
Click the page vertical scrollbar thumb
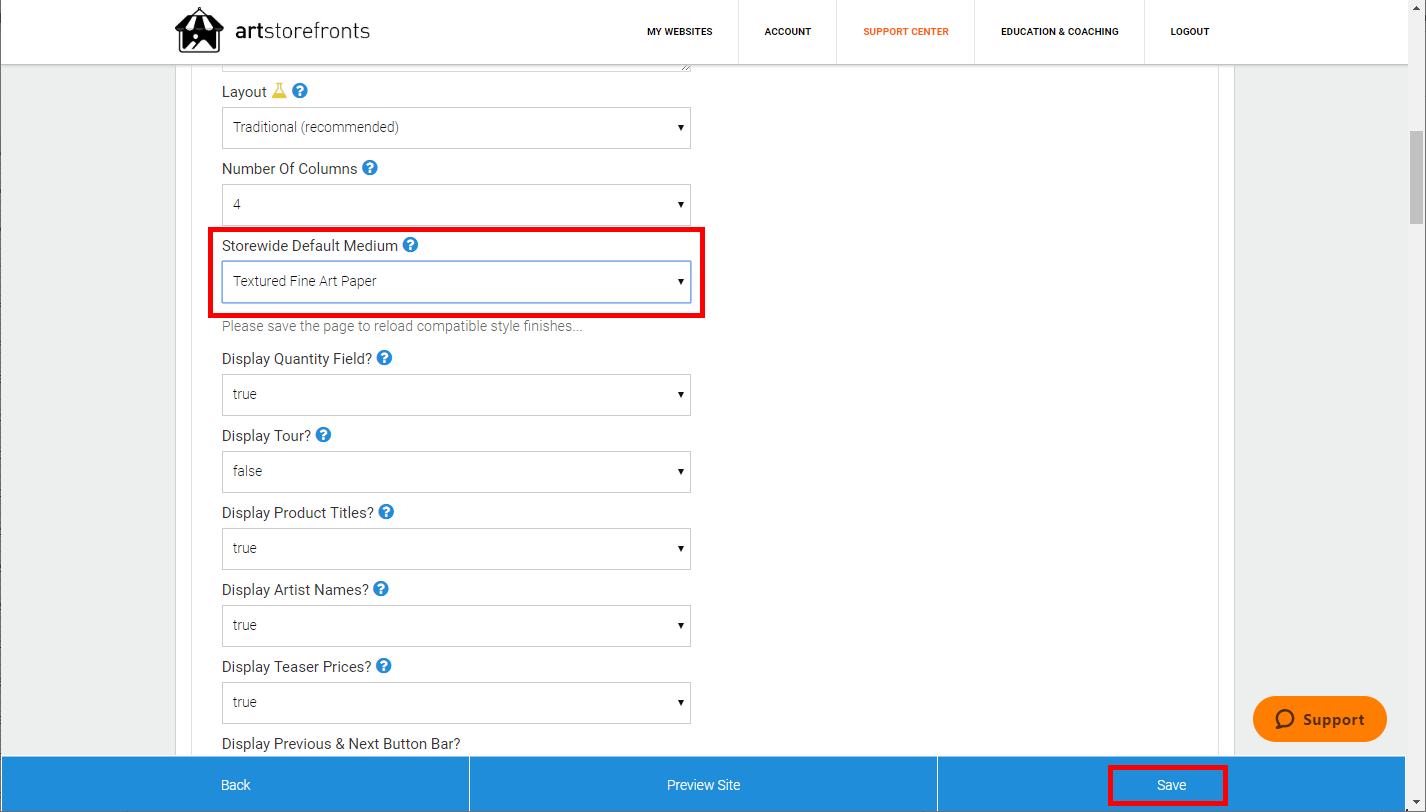(1416, 177)
